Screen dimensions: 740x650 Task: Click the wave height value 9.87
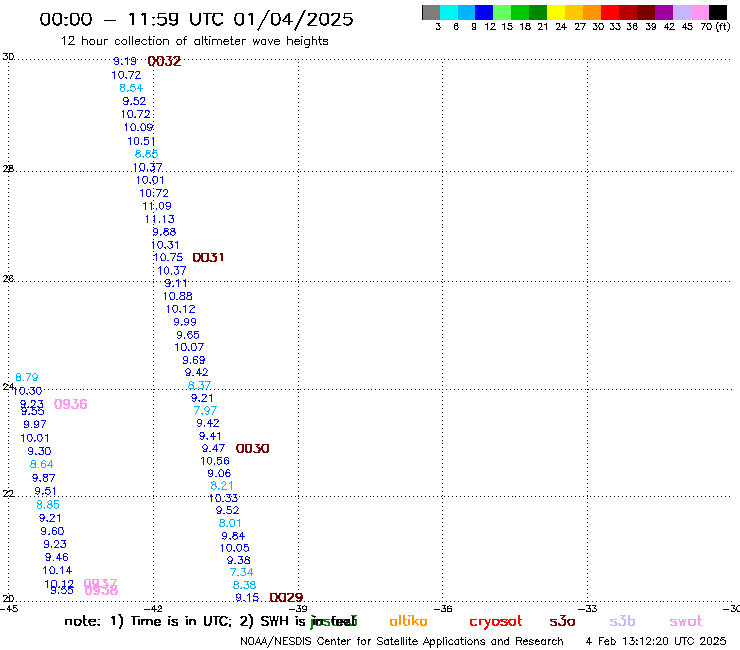pos(43,478)
